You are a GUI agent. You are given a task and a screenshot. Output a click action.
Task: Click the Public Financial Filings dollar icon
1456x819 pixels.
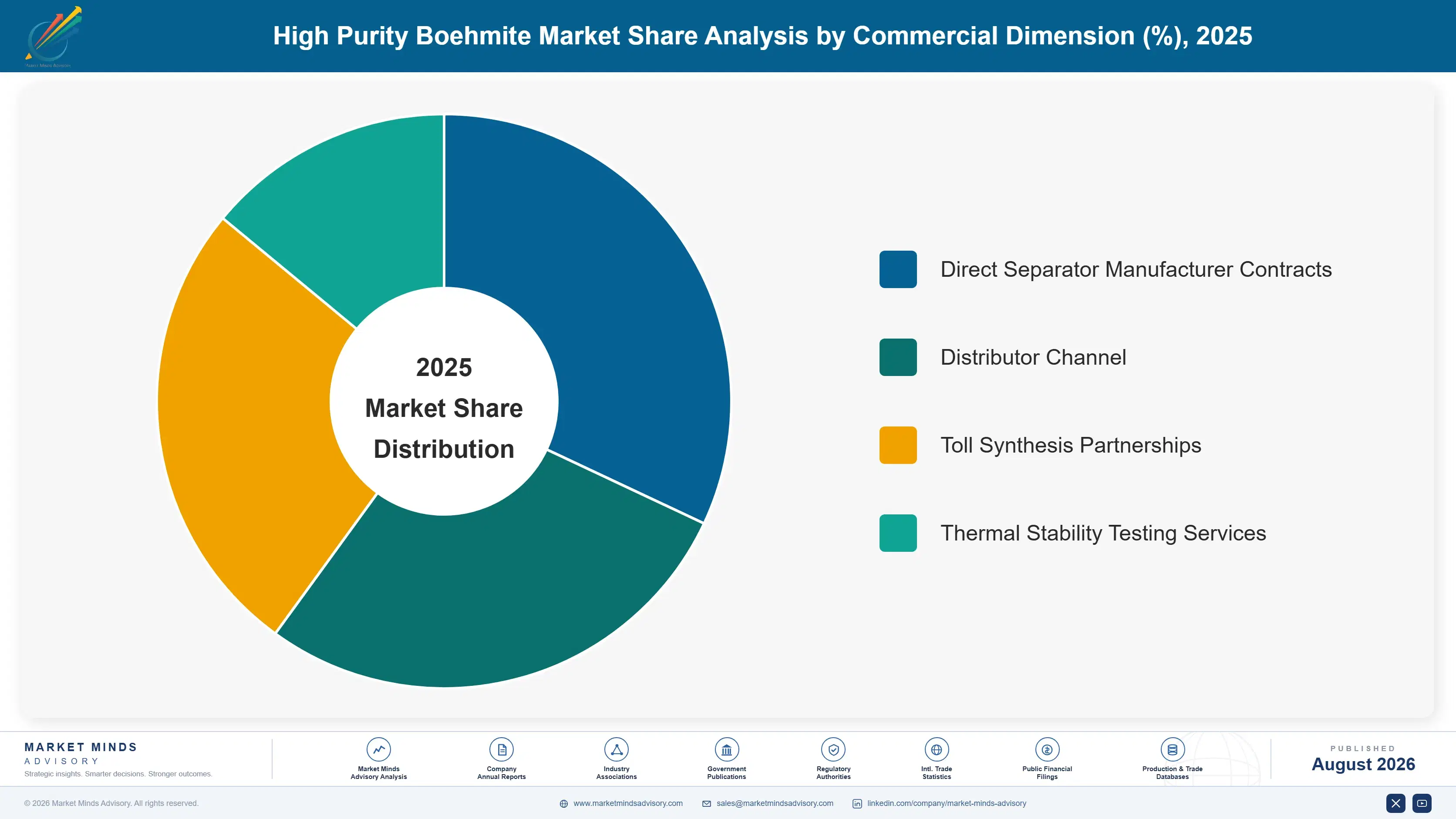tap(1047, 749)
